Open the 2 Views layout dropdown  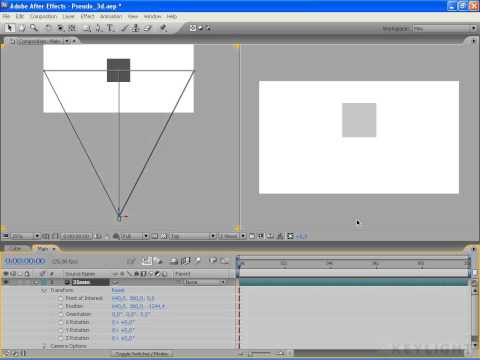[x=232, y=236]
